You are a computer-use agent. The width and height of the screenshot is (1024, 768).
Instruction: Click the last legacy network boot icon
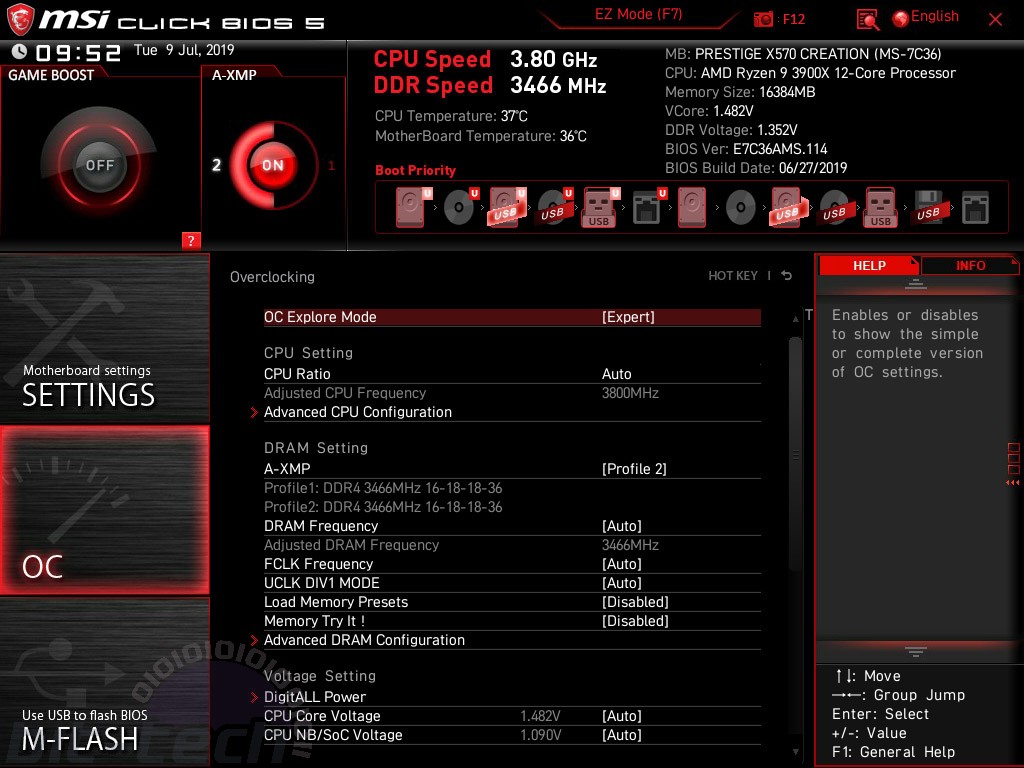click(975, 208)
